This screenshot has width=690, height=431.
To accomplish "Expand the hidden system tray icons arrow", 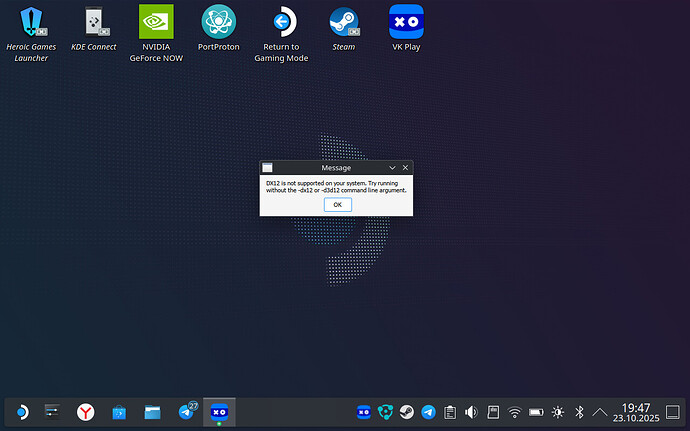I will [x=600, y=411].
